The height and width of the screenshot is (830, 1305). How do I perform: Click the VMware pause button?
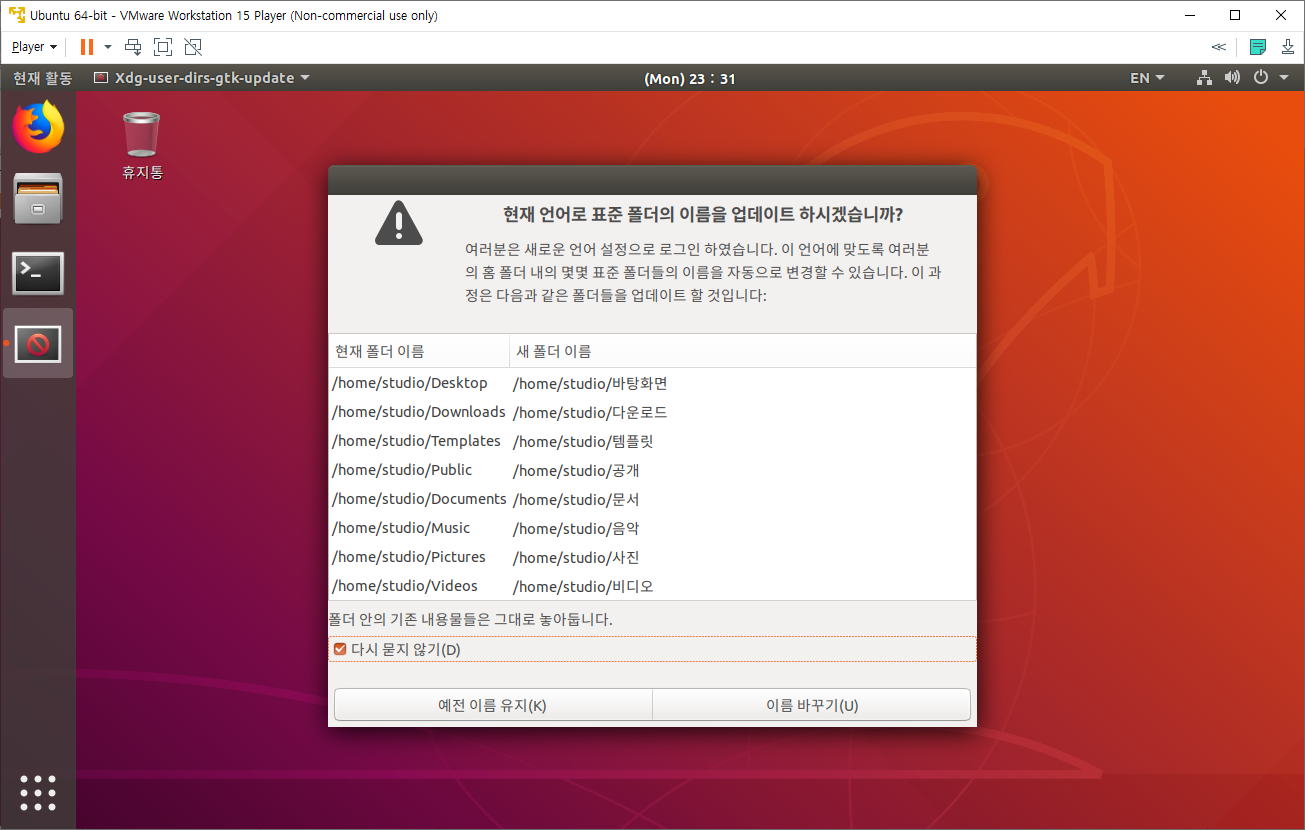pyautogui.click(x=87, y=47)
